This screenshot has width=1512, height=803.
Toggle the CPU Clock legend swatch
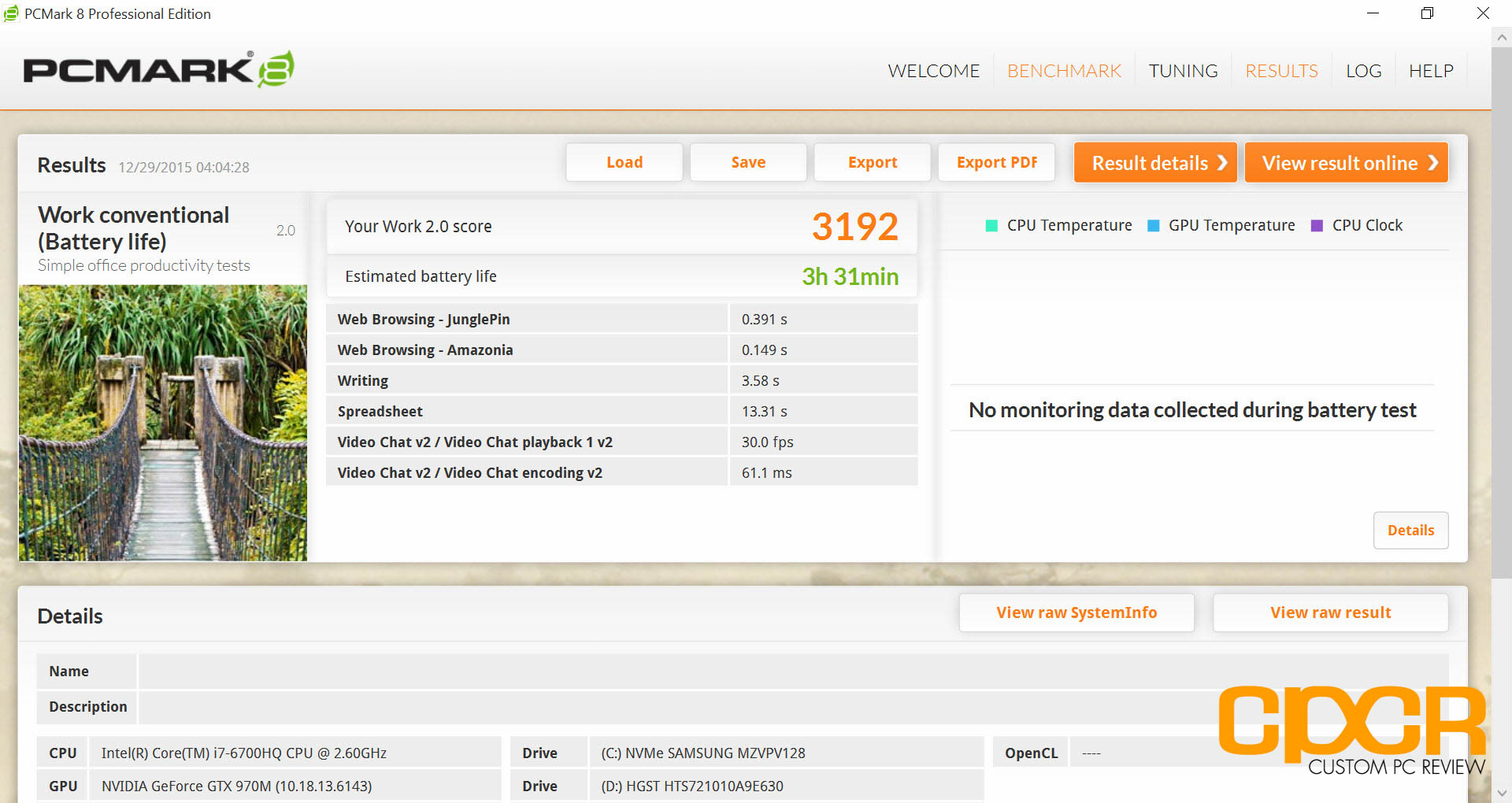1317,226
